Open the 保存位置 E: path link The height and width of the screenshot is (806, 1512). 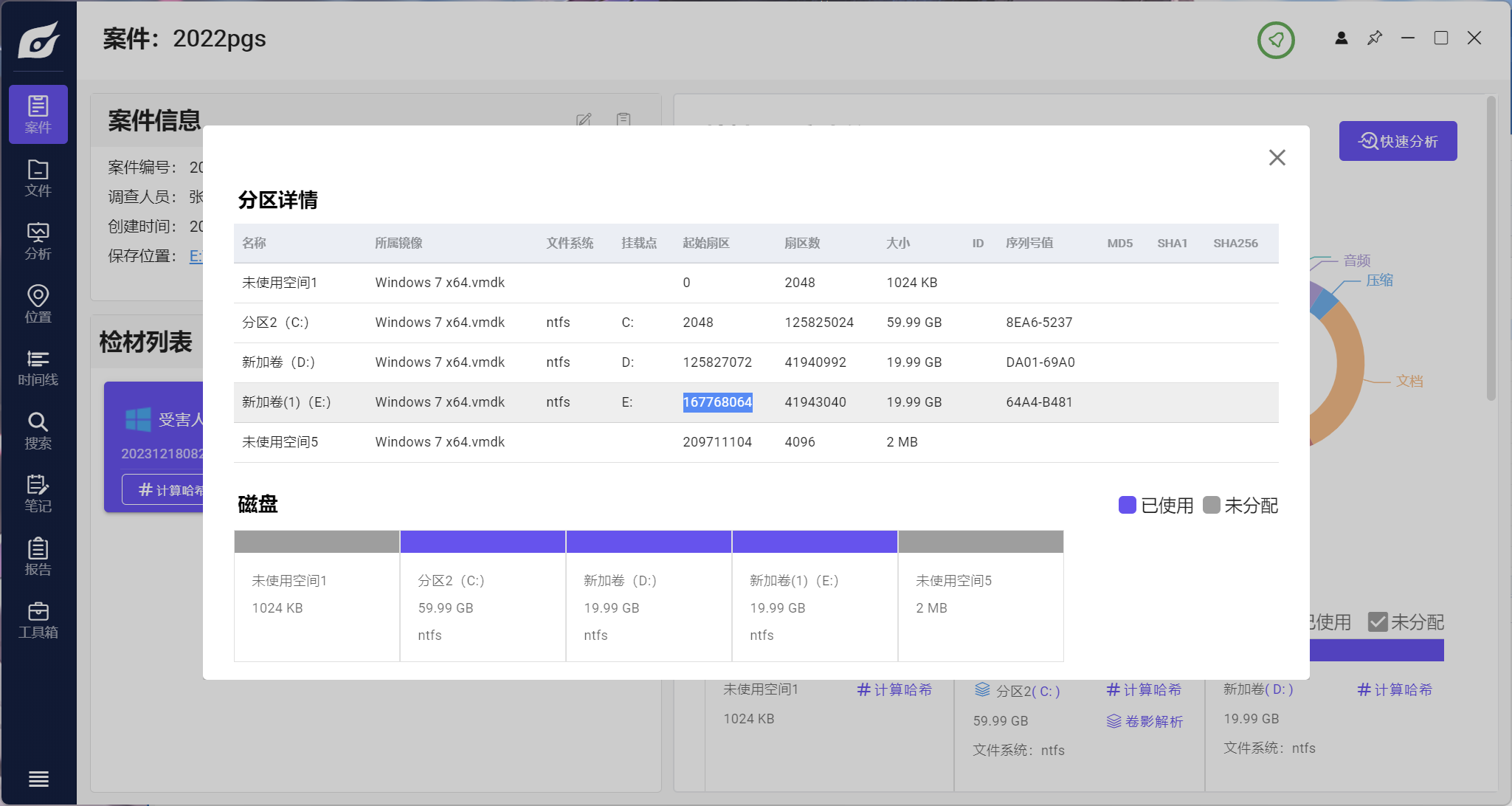[196, 256]
